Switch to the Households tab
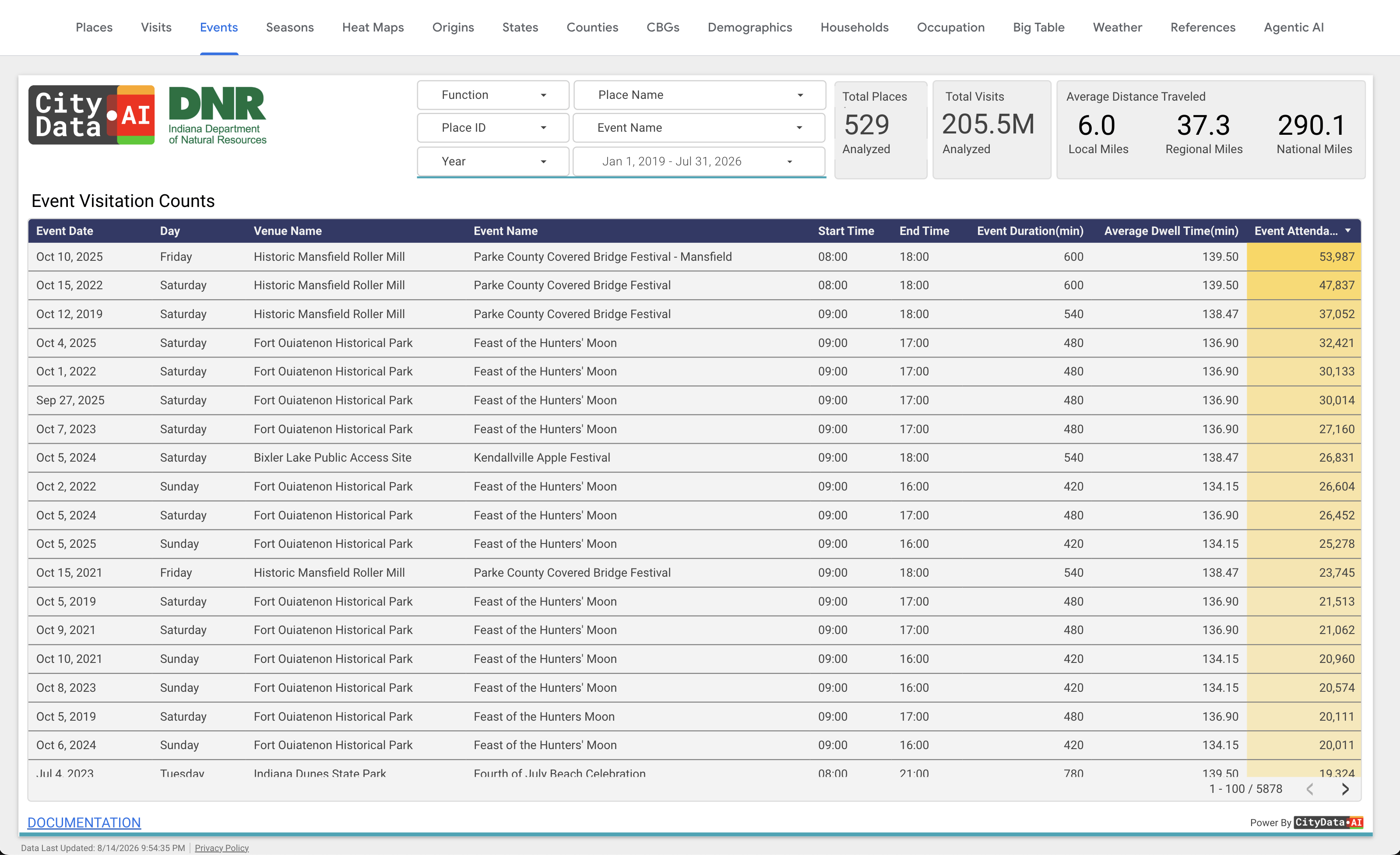This screenshot has height=855, width=1400. [x=854, y=27]
